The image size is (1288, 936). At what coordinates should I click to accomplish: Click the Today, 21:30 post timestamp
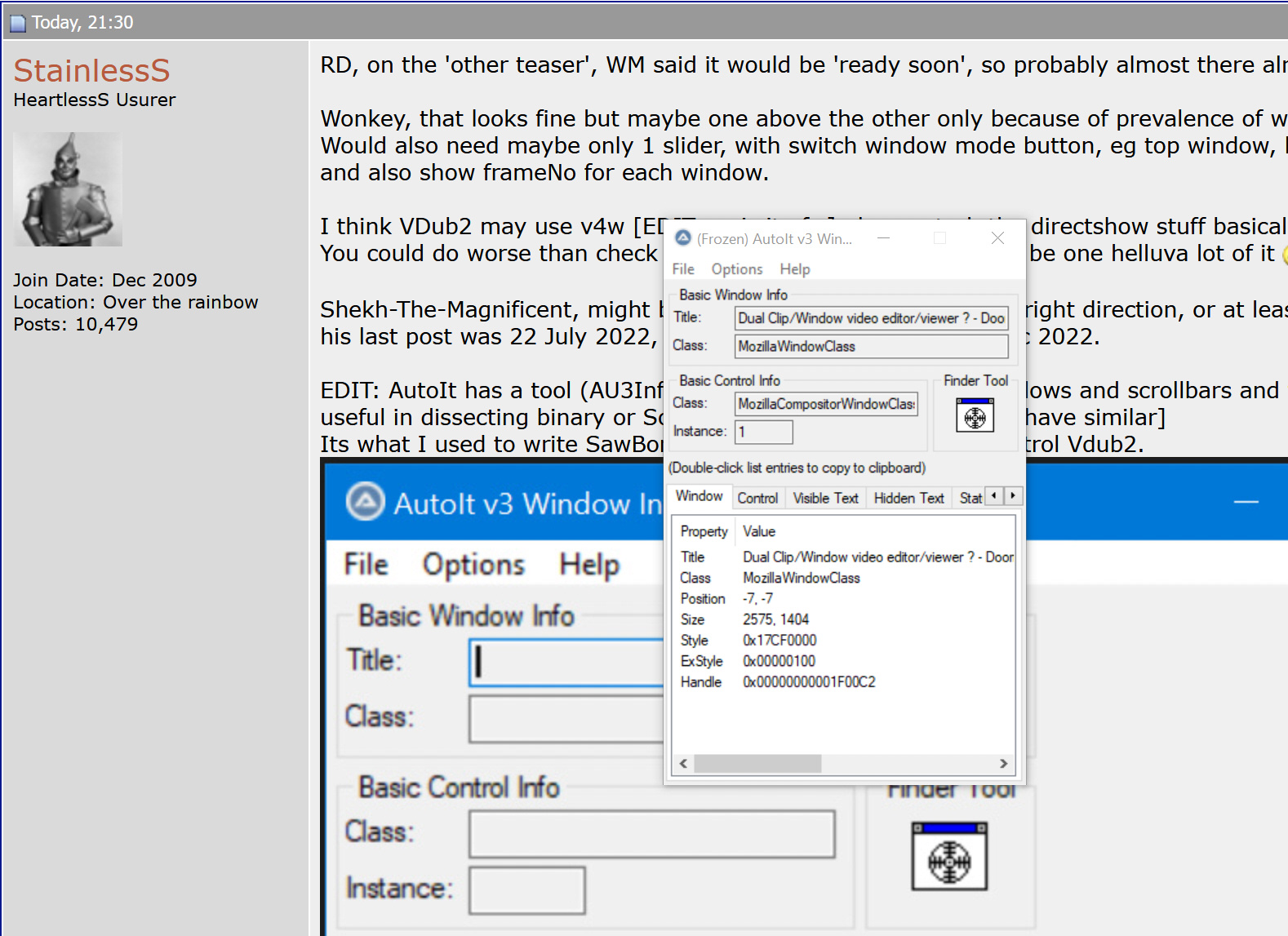[x=82, y=22]
